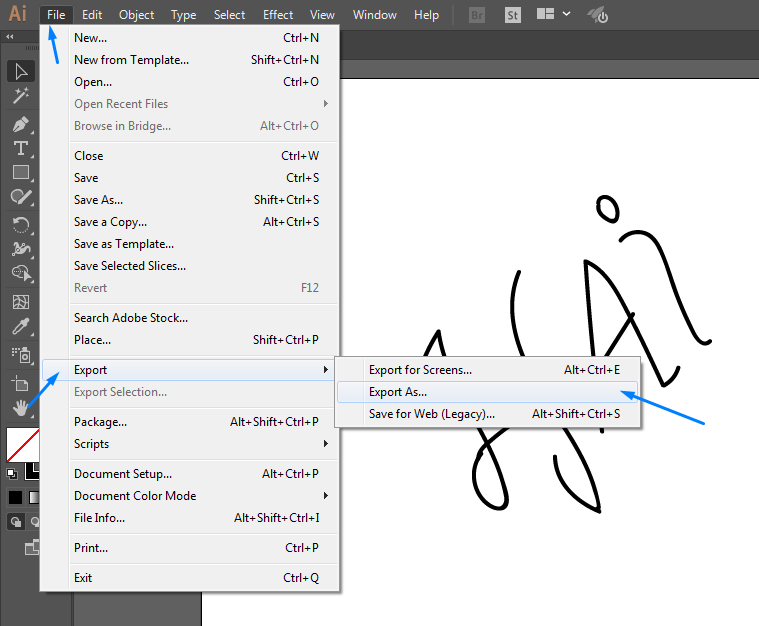This screenshot has width=759, height=626.
Task: Choose New... from File menu
Action: [x=190, y=38]
